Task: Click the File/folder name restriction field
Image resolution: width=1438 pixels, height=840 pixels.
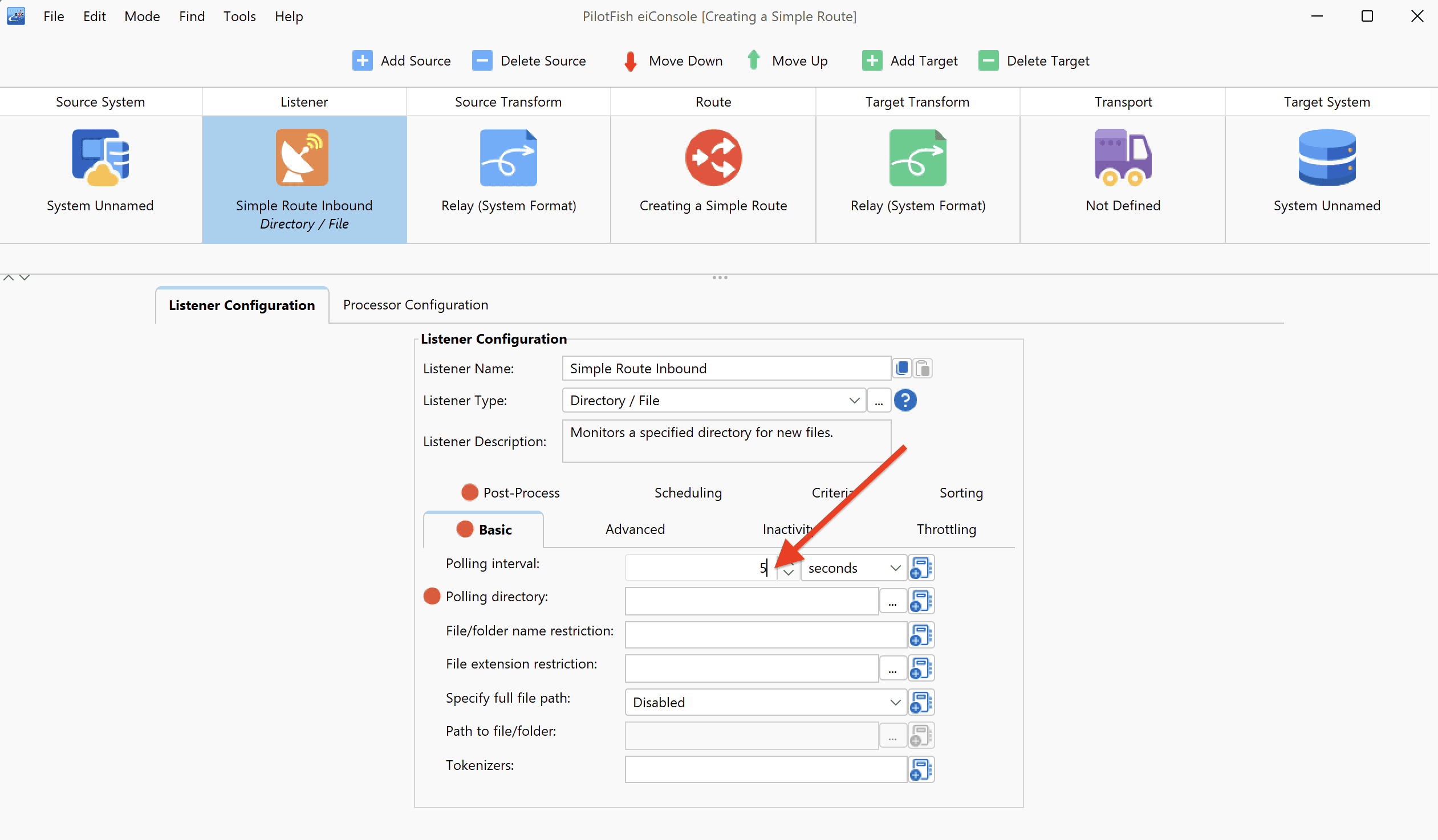Action: pos(766,635)
